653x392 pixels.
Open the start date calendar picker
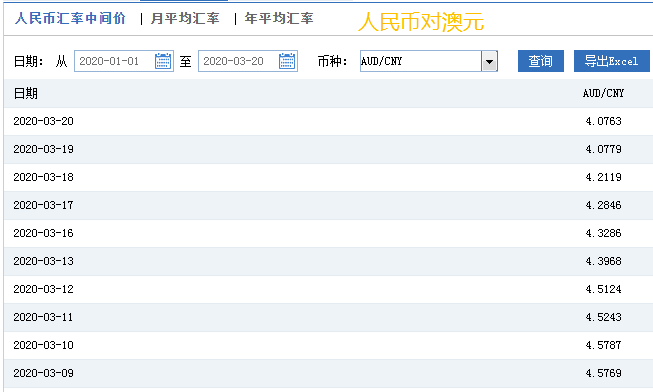click(x=163, y=61)
